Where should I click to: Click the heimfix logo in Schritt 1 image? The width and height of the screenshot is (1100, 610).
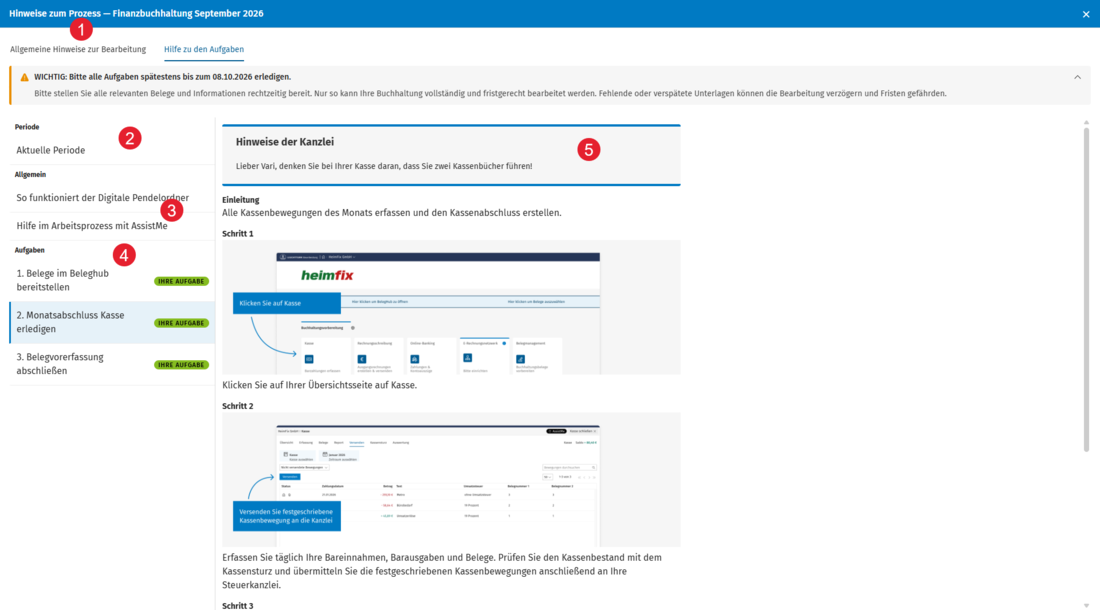tap(327, 276)
